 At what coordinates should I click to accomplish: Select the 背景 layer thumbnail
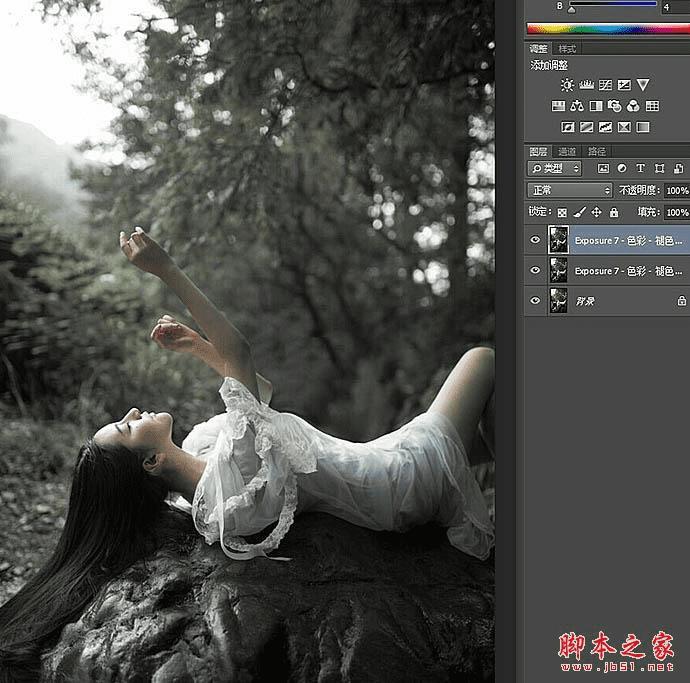tap(558, 301)
